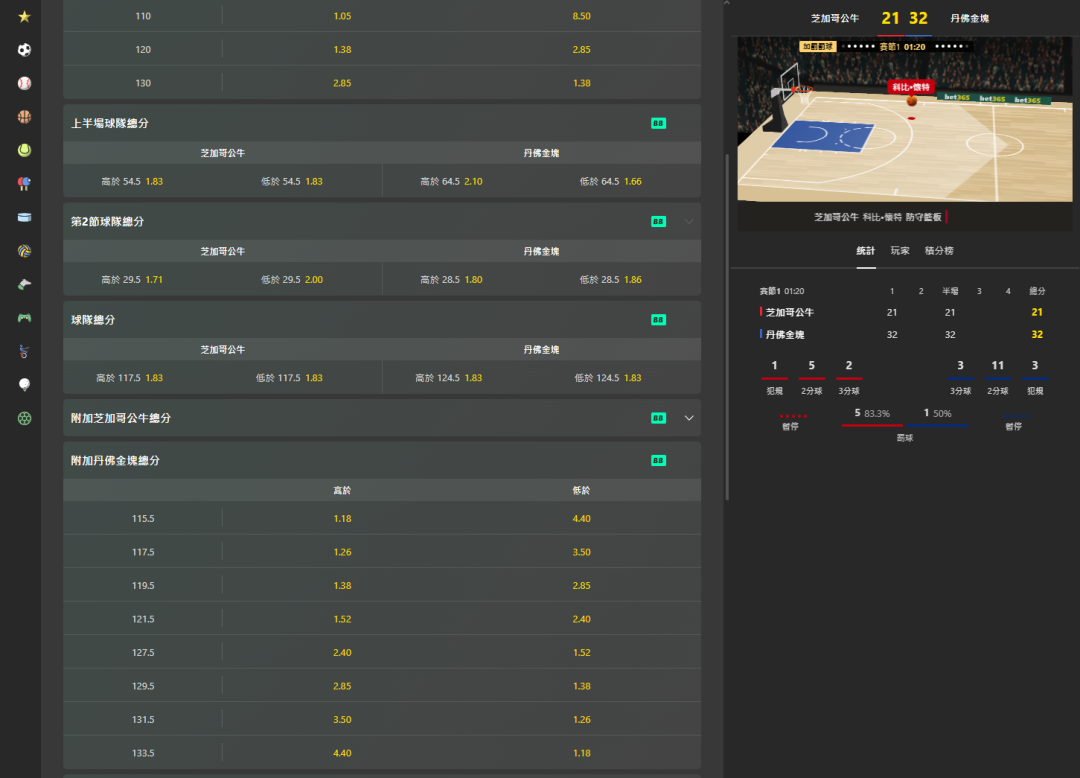This screenshot has height=778, width=1080.
Task: Switch to the 統計 tab
Action: tap(866, 251)
